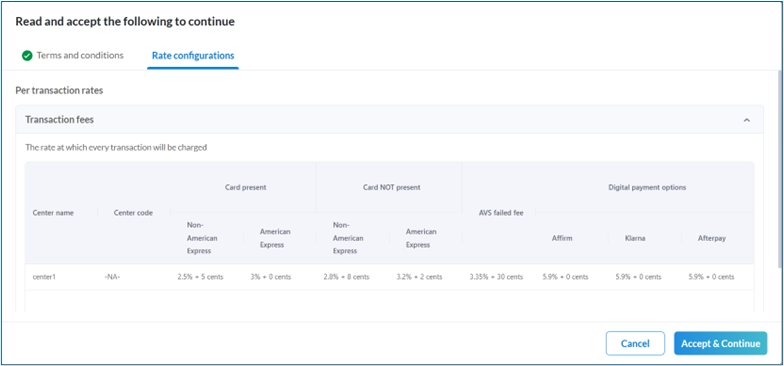The height and width of the screenshot is (366, 784).
Task: Click the Transaction fees header title
Action: pyautogui.click(x=60, y=120)
